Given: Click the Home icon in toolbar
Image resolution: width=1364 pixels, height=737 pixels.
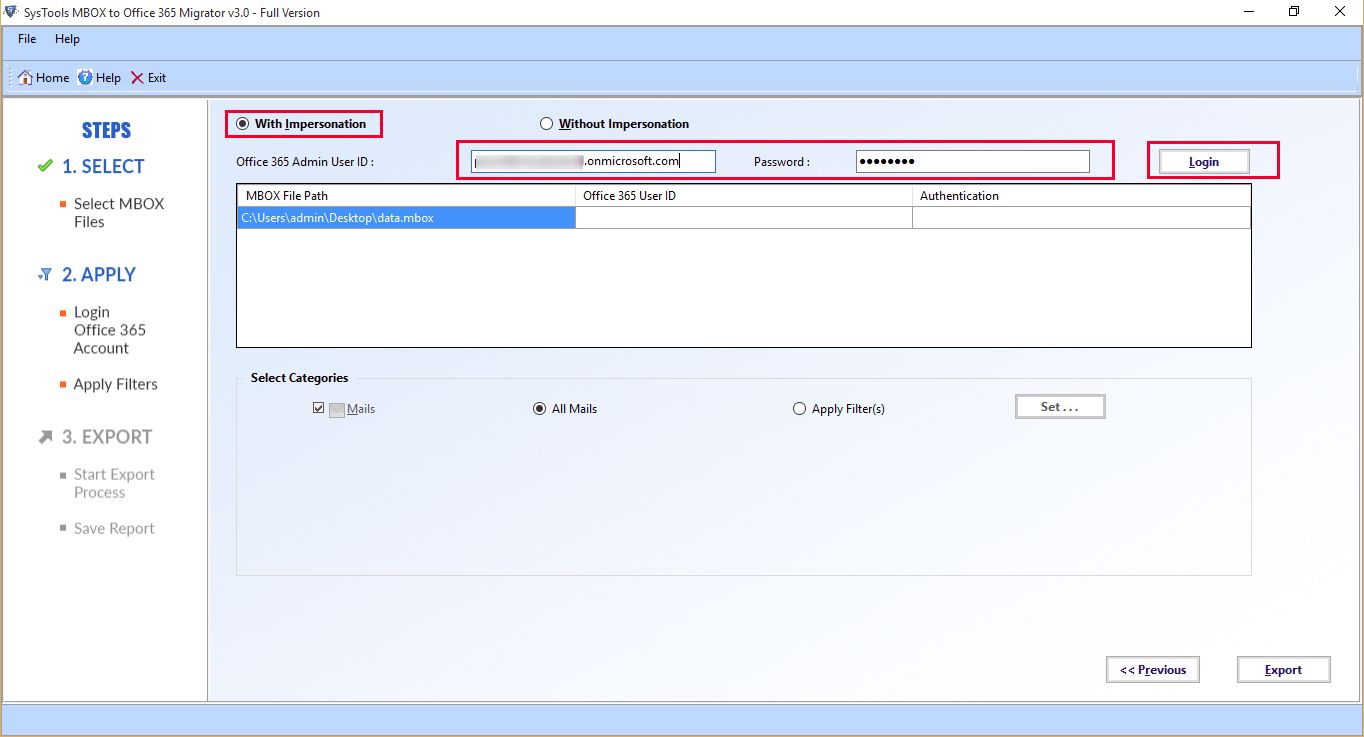Looking at the screenshot, I should click(25, 78).
